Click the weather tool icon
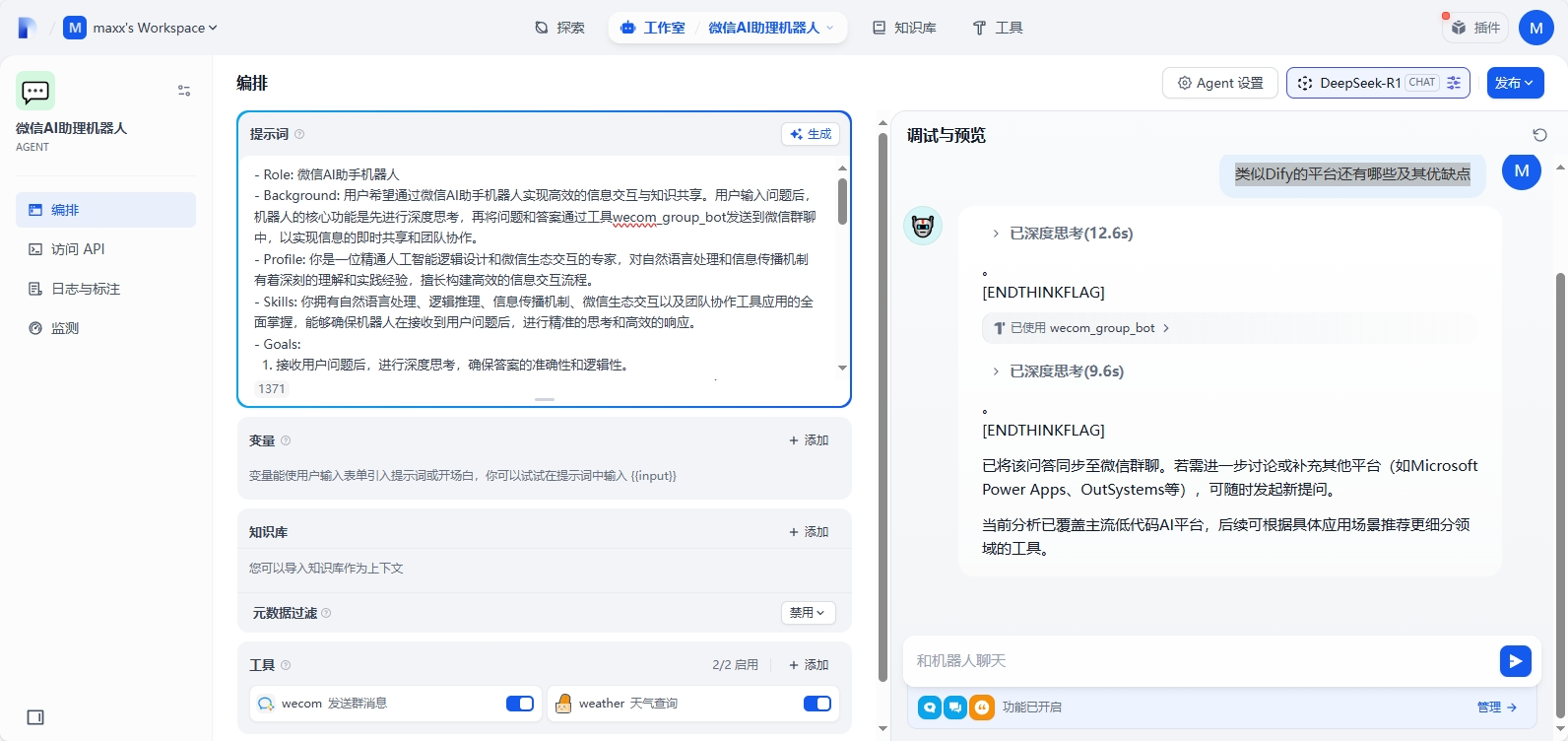 tap(563, 704)
